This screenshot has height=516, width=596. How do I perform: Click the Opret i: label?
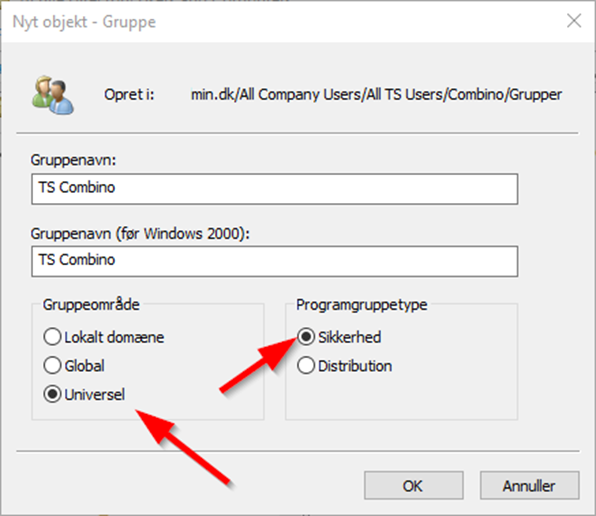(129, 94)
